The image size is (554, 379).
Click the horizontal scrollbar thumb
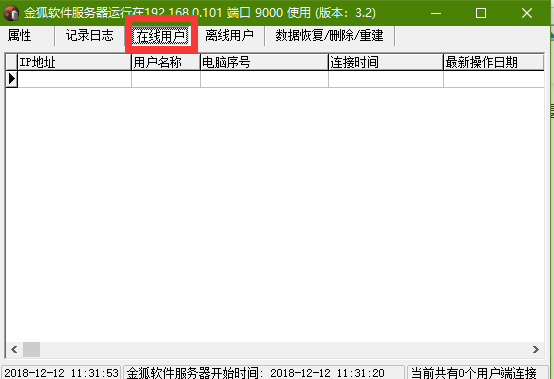(x=31, y=350)
